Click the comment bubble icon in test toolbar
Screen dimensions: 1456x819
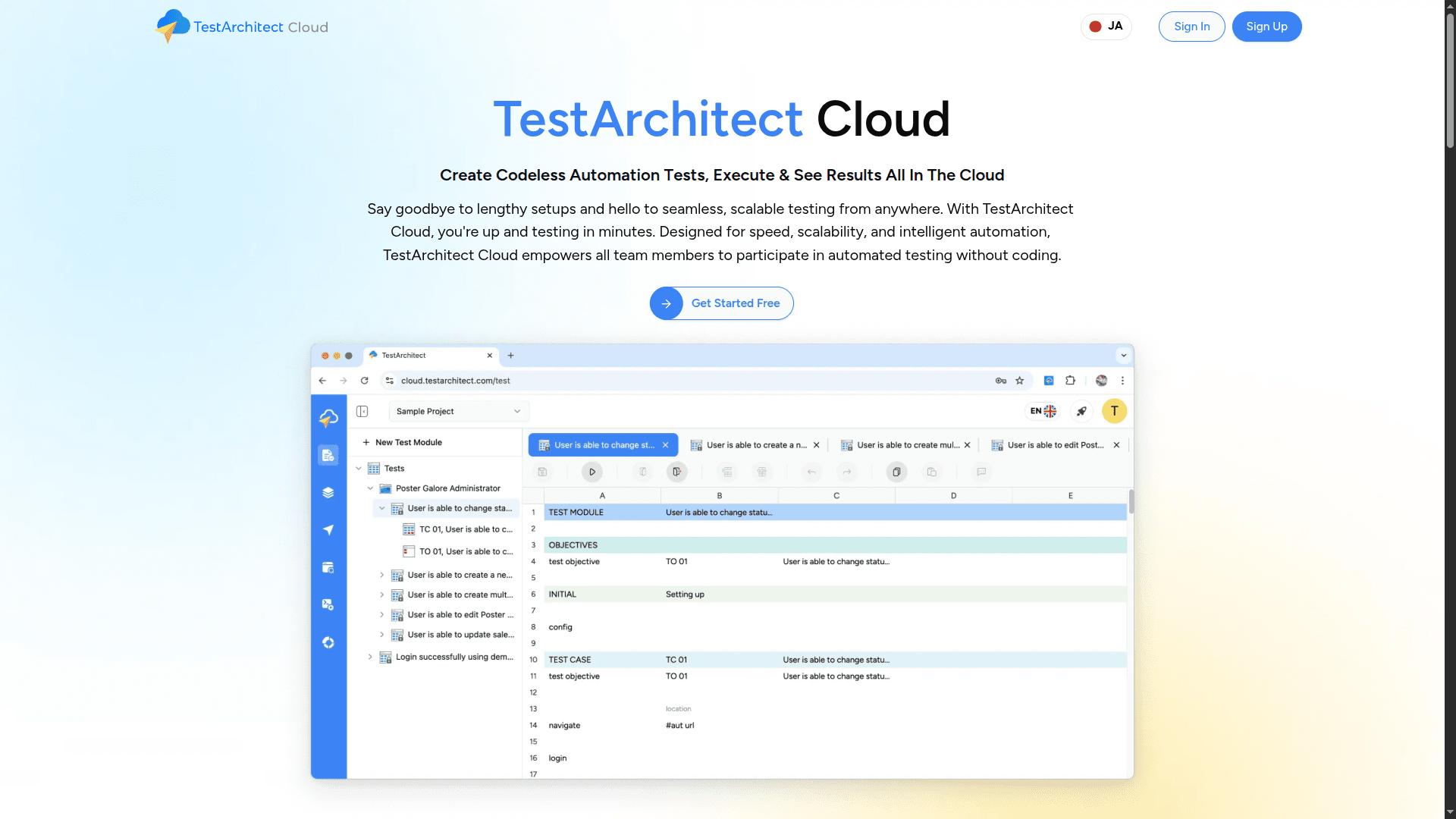point(981,472)
